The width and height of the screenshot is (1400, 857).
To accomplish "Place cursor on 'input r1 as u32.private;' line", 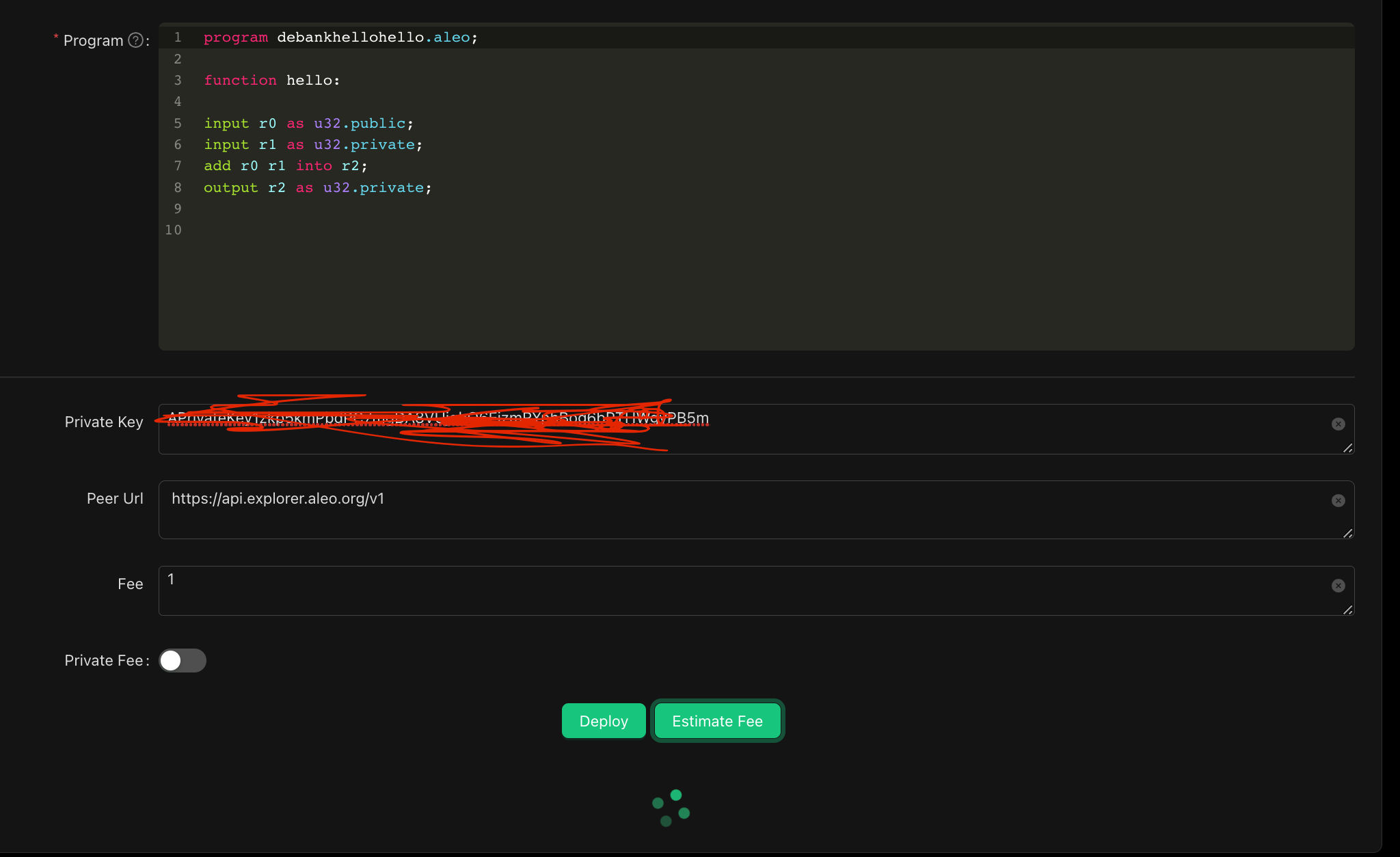I will click(313, 145).
